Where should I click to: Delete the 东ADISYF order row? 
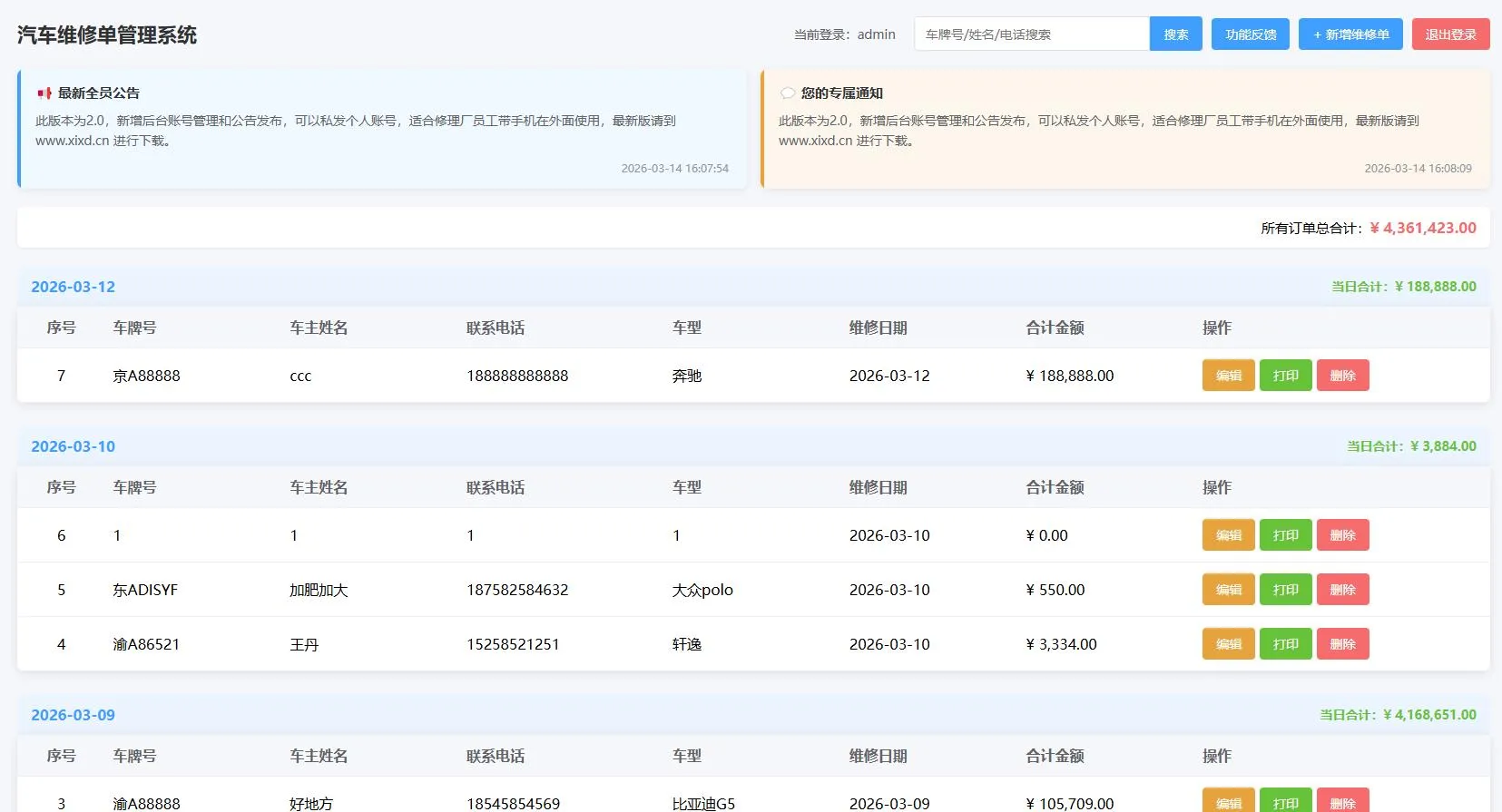pos(1342,590)
